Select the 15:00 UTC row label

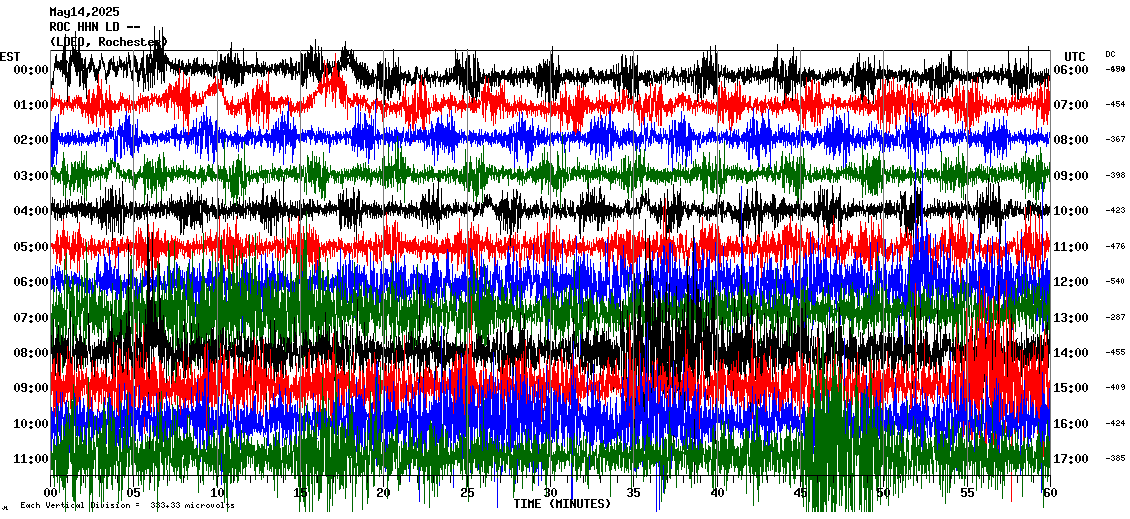(1071, 388)
